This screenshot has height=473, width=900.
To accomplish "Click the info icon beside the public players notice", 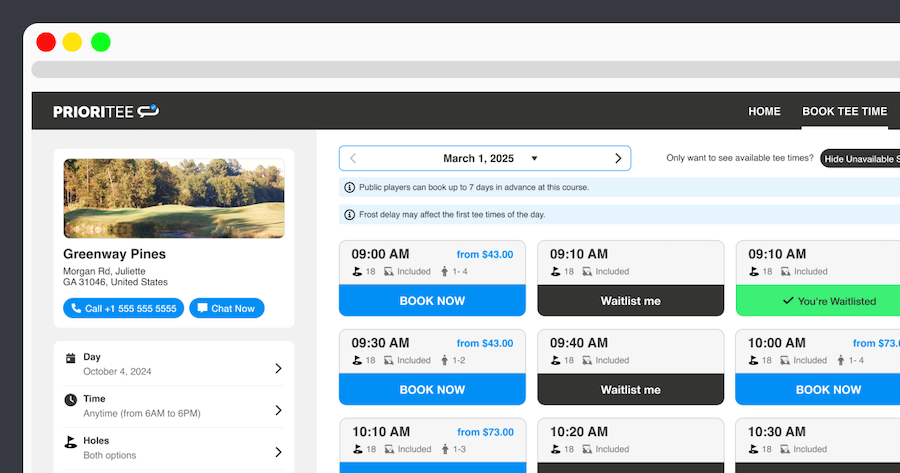I will pyautogui.click(x=349, y=187).
